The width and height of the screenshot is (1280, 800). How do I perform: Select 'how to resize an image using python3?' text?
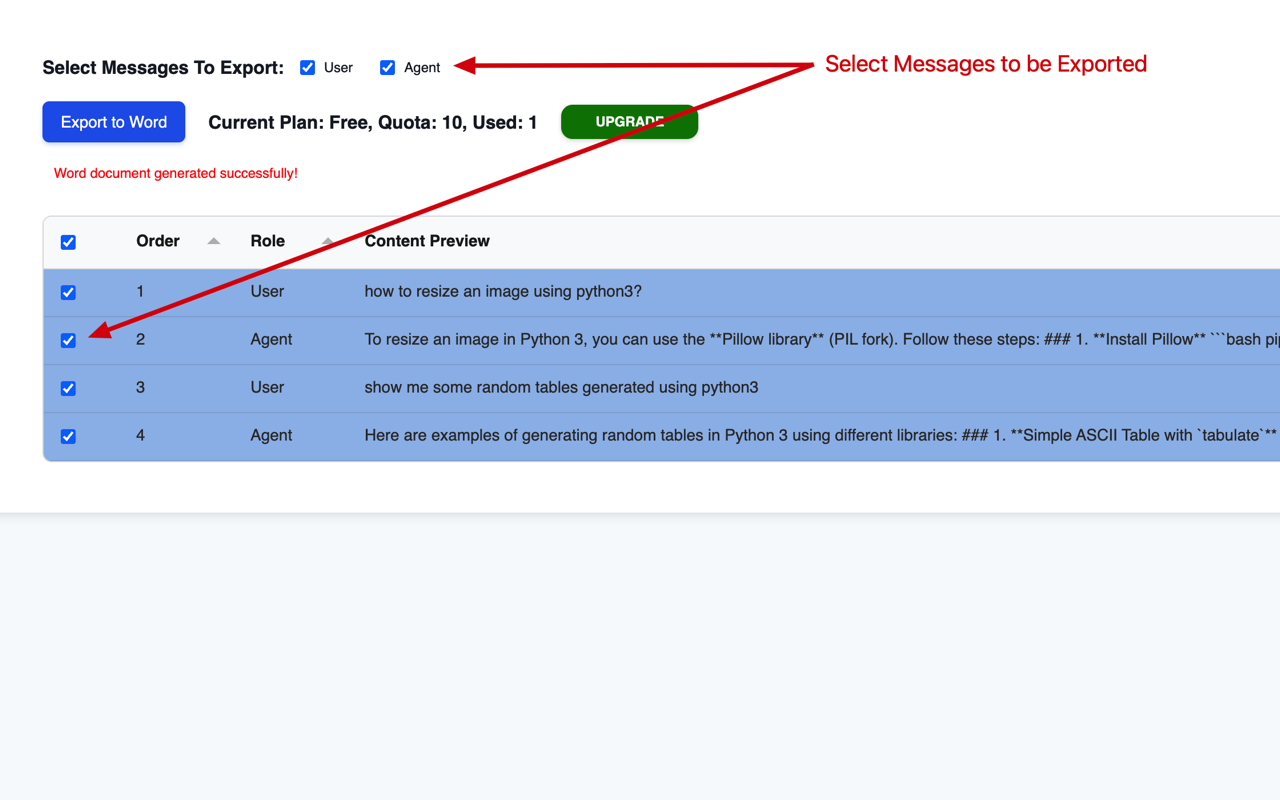(x=503, y=291)
